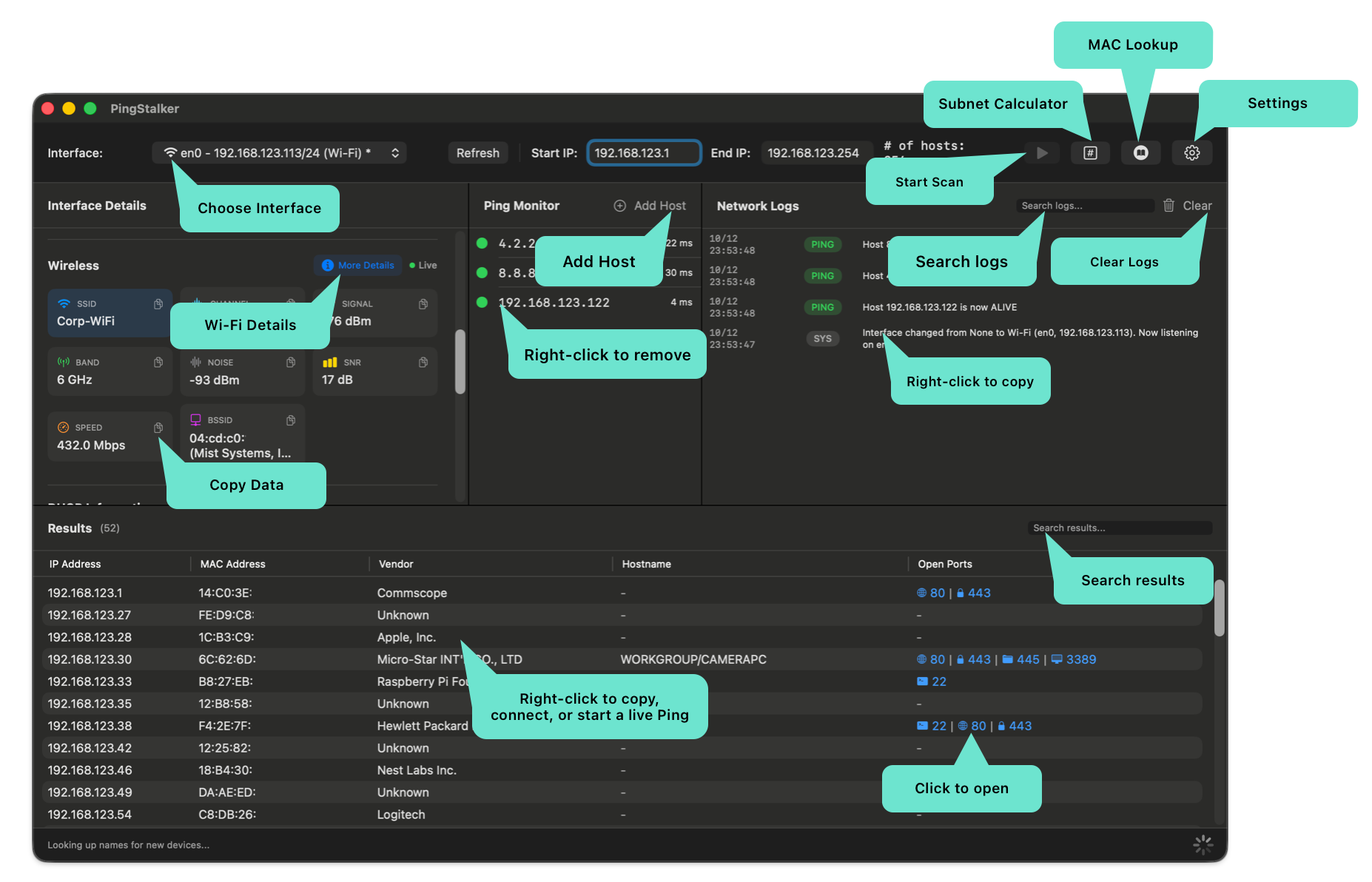Viewport: 1372px width, 882px height.
Task: Open the MAC Lookup tool
Action: click(1140, 153)
